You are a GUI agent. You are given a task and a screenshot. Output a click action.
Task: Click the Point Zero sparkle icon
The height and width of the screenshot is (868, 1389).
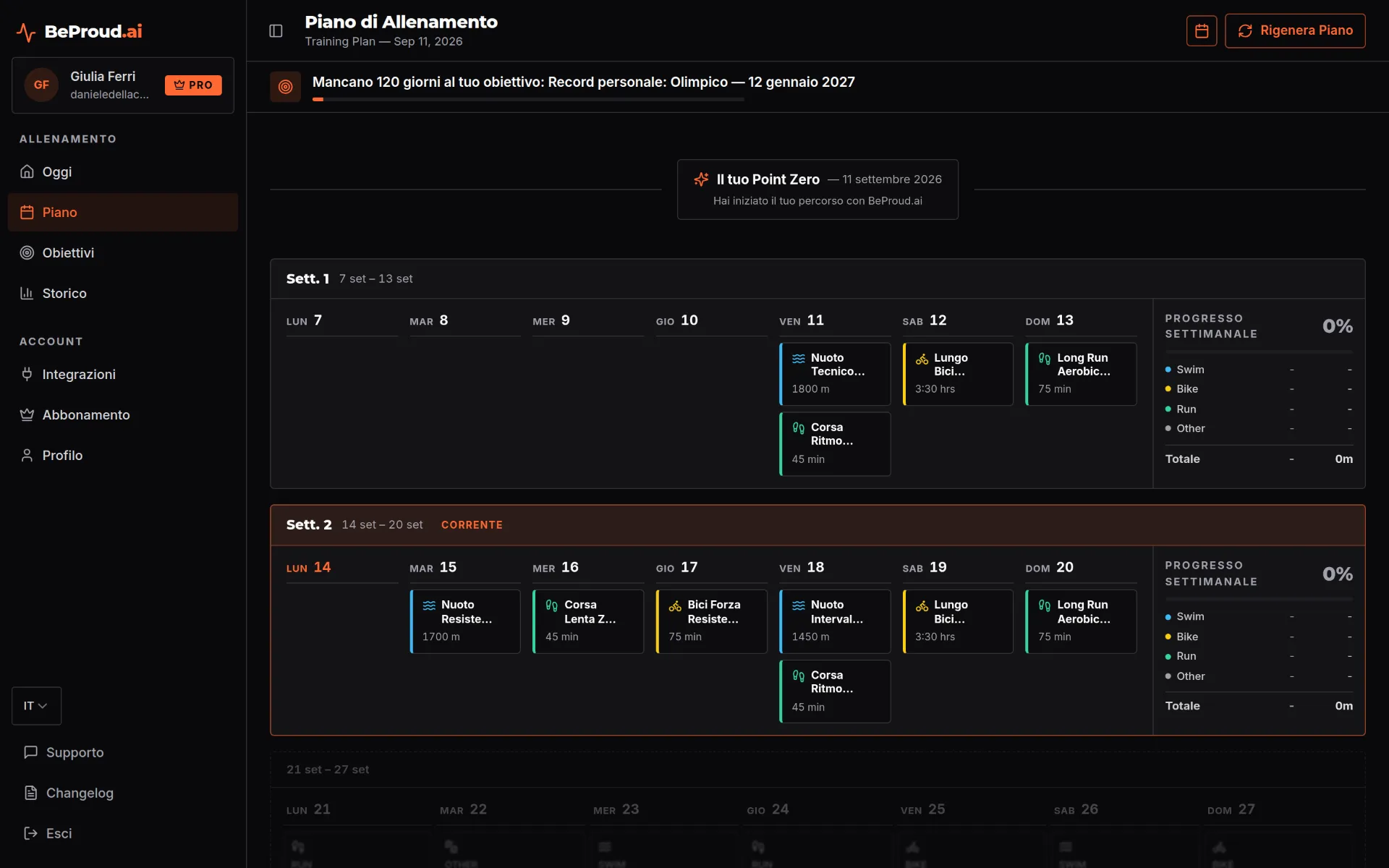coord(701,179)
